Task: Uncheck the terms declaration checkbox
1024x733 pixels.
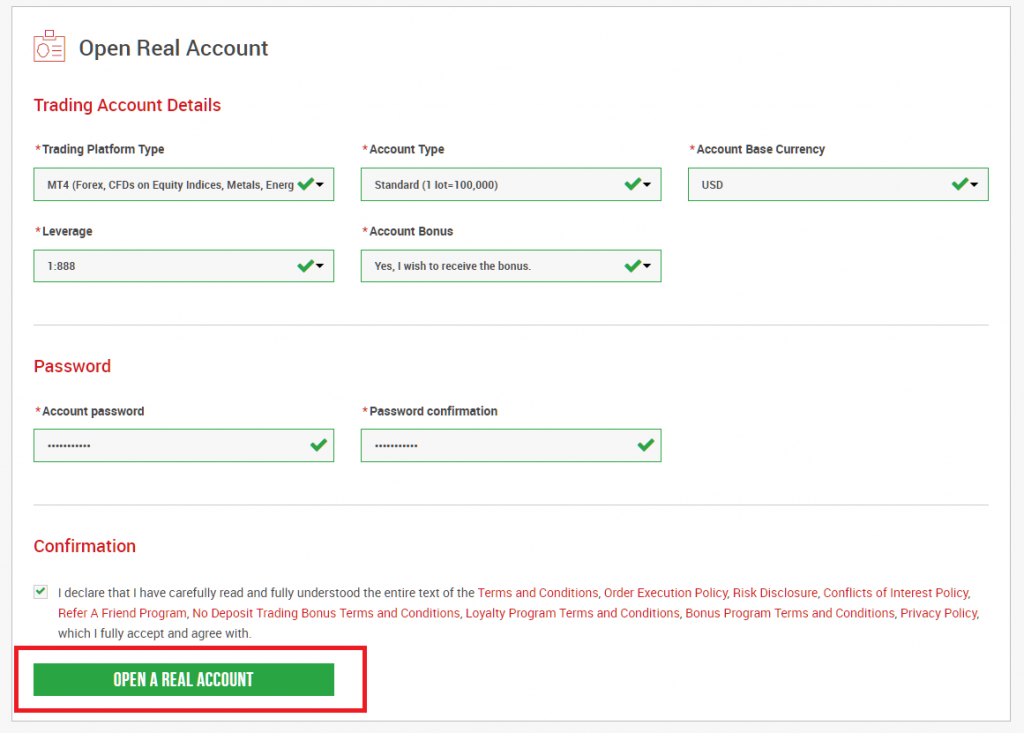Action: [41, 592]
